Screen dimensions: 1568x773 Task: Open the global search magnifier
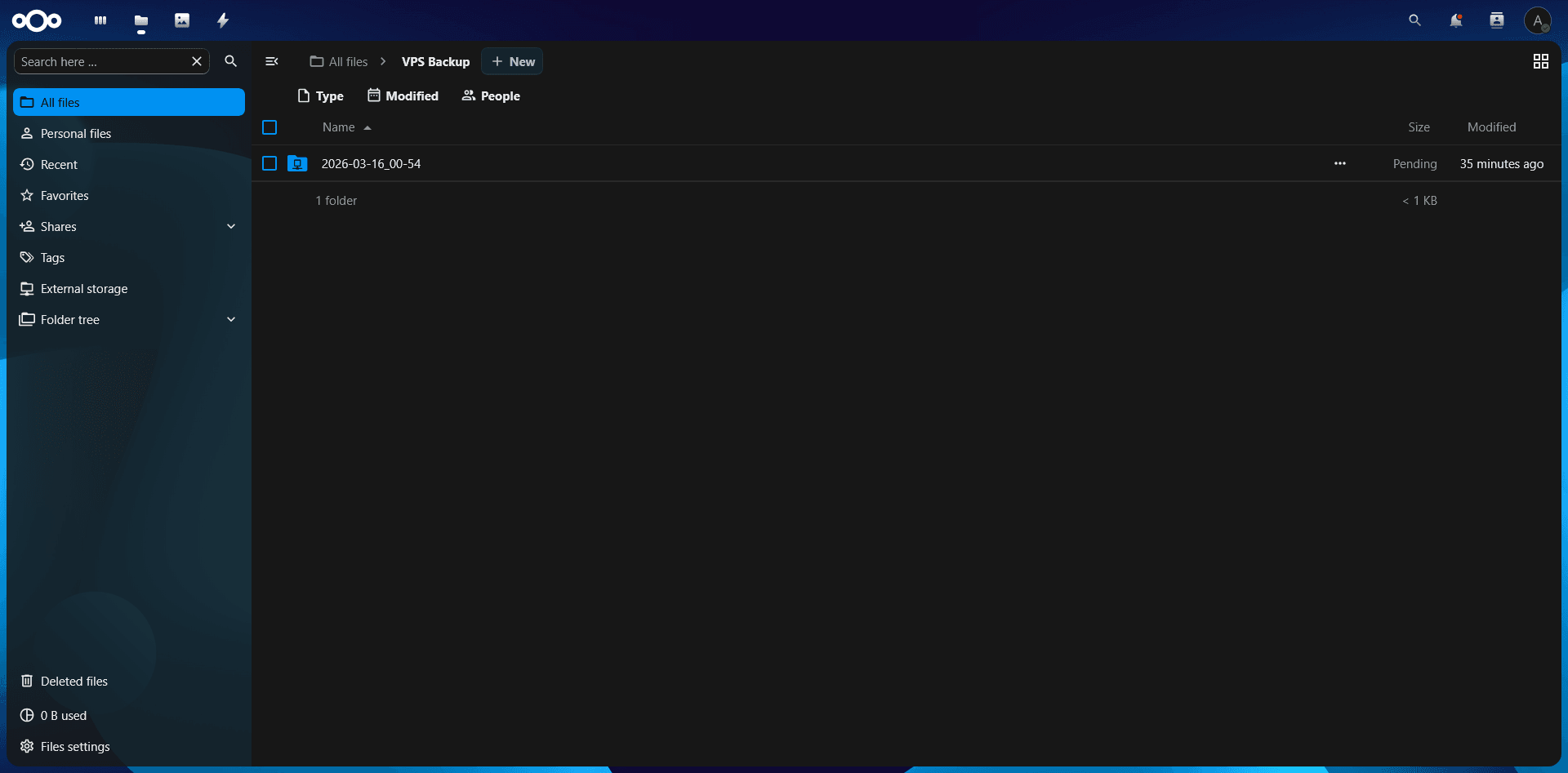[x=1414, y=20]
